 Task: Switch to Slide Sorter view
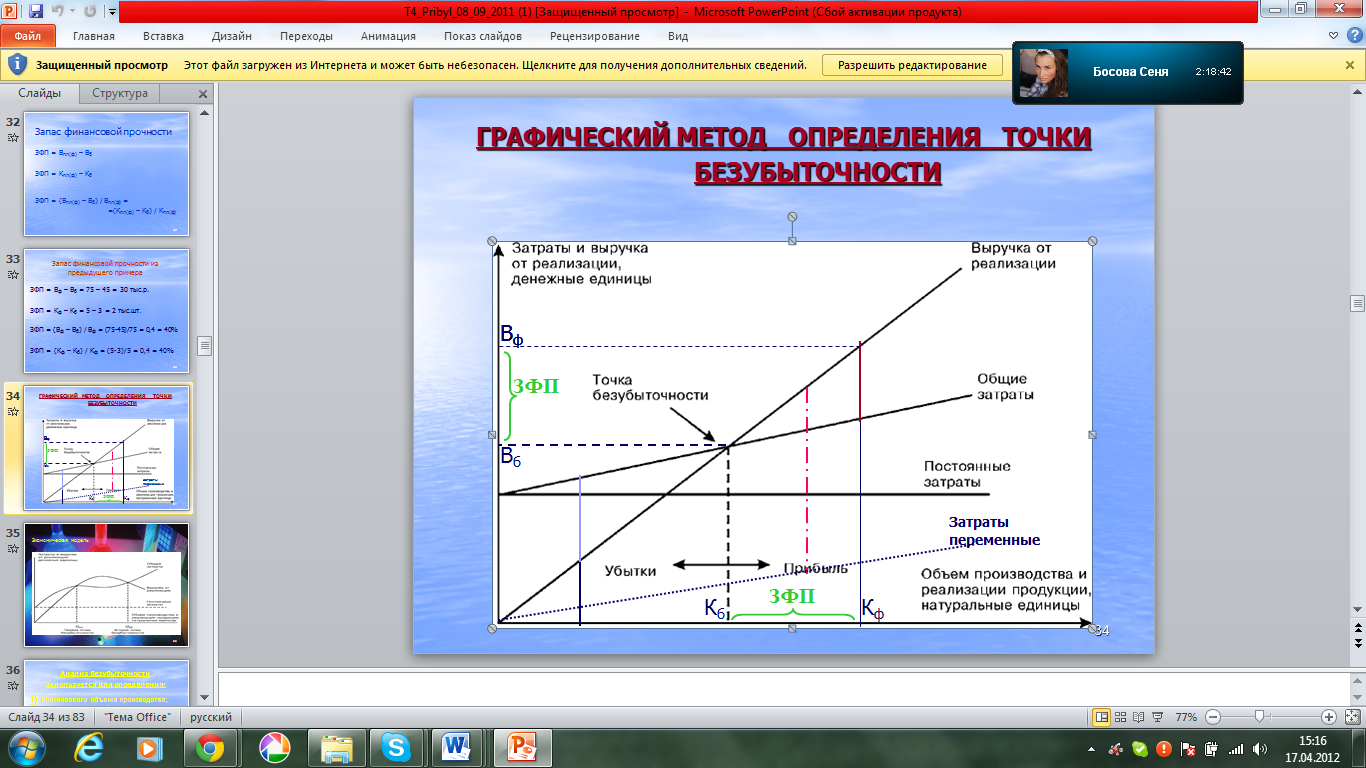[1121, 717]
